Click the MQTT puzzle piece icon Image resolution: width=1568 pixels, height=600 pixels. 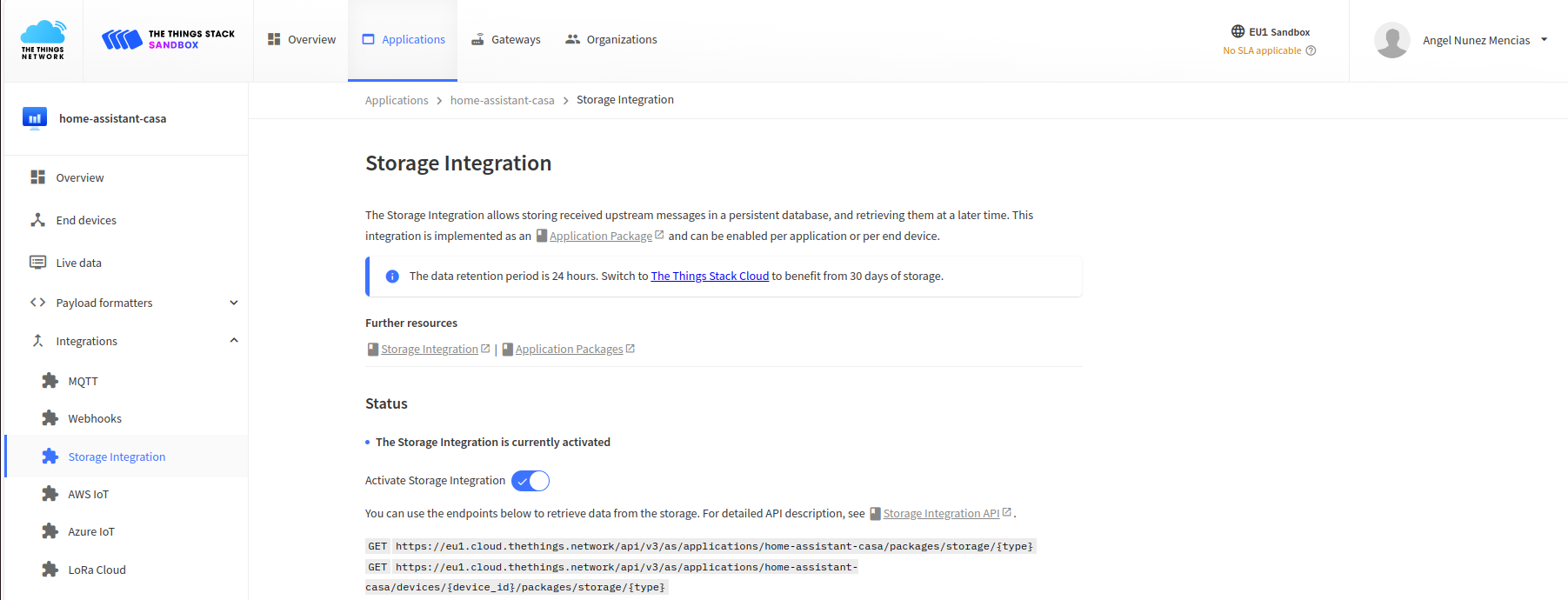coord(50,381)
